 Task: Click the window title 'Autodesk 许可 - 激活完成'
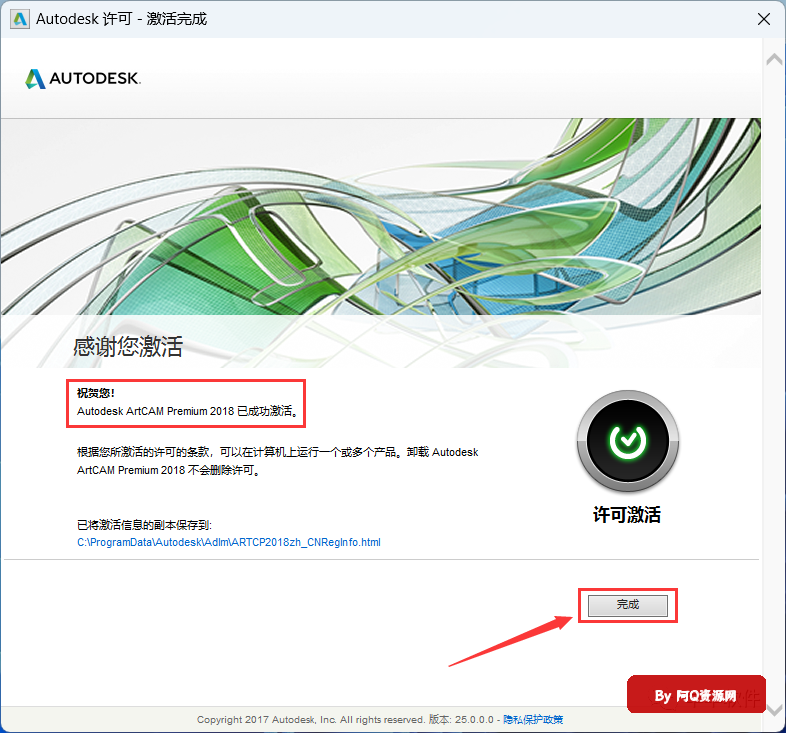tap(121, 19)
